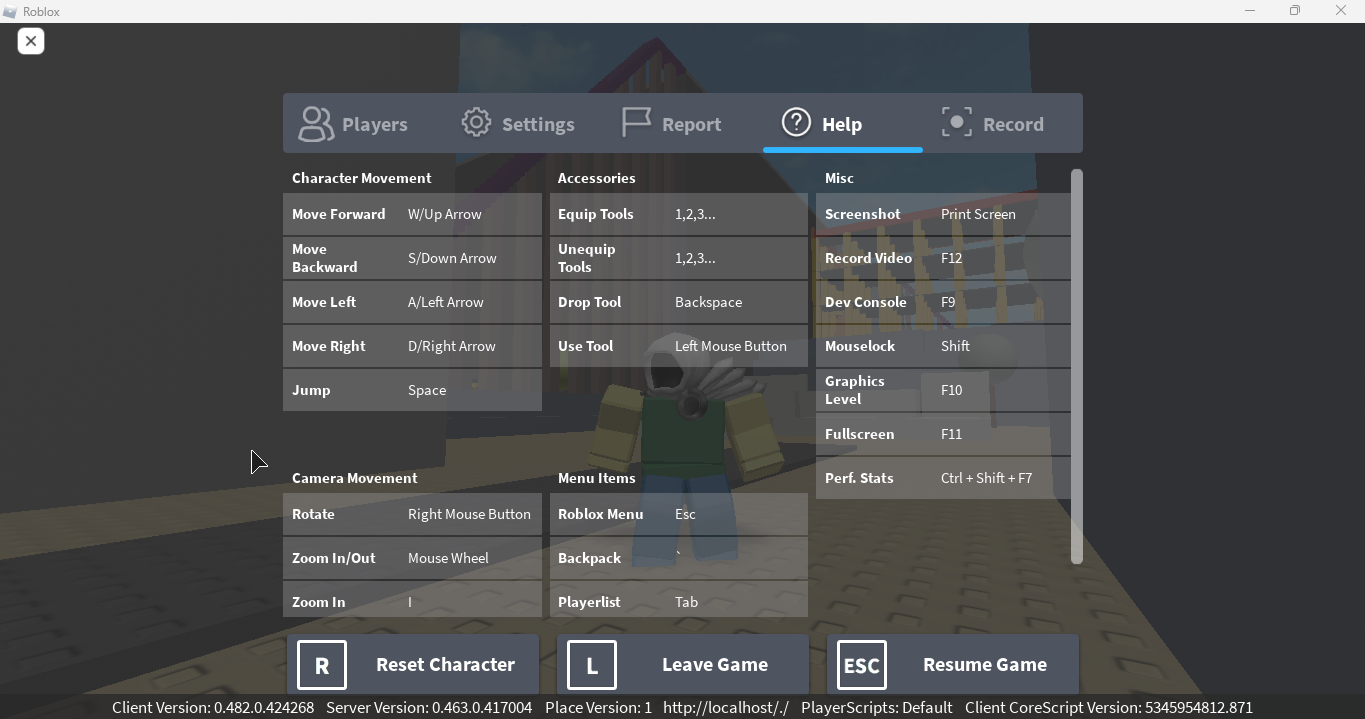The image size is (1365, 719).
Task: Click the Misc heading
Action: 840,178
